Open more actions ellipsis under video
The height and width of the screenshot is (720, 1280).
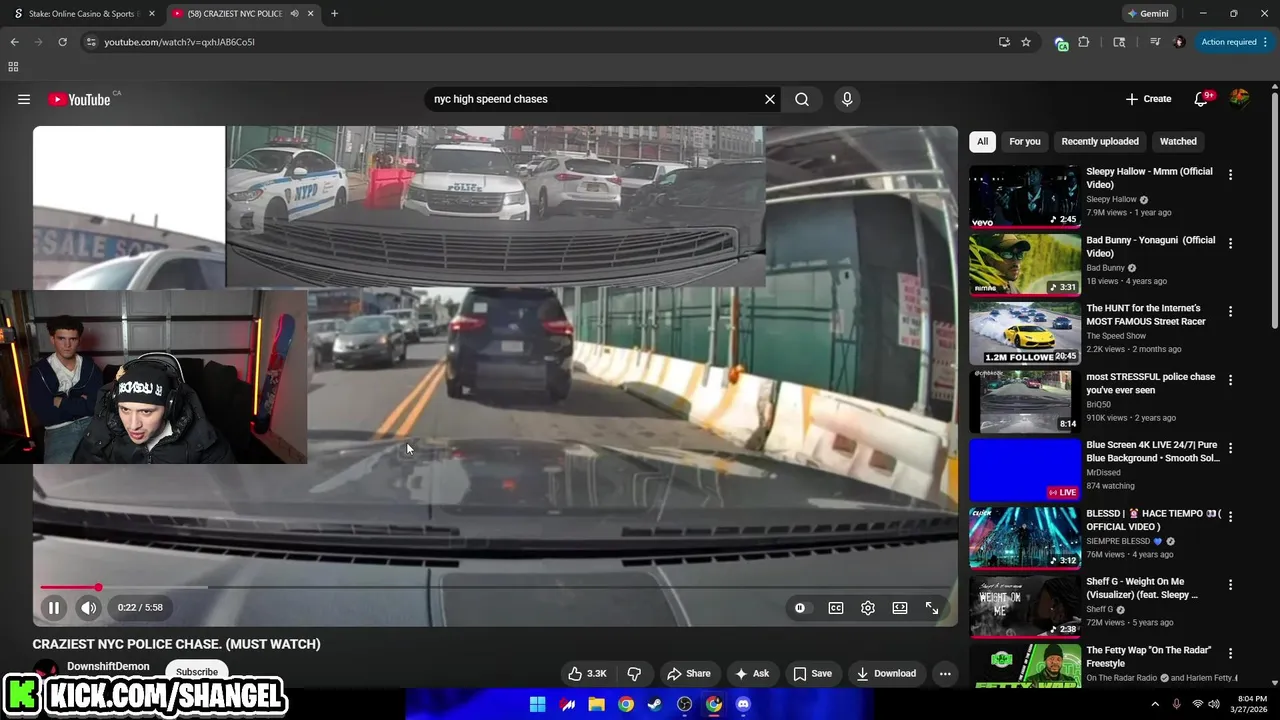945,674
